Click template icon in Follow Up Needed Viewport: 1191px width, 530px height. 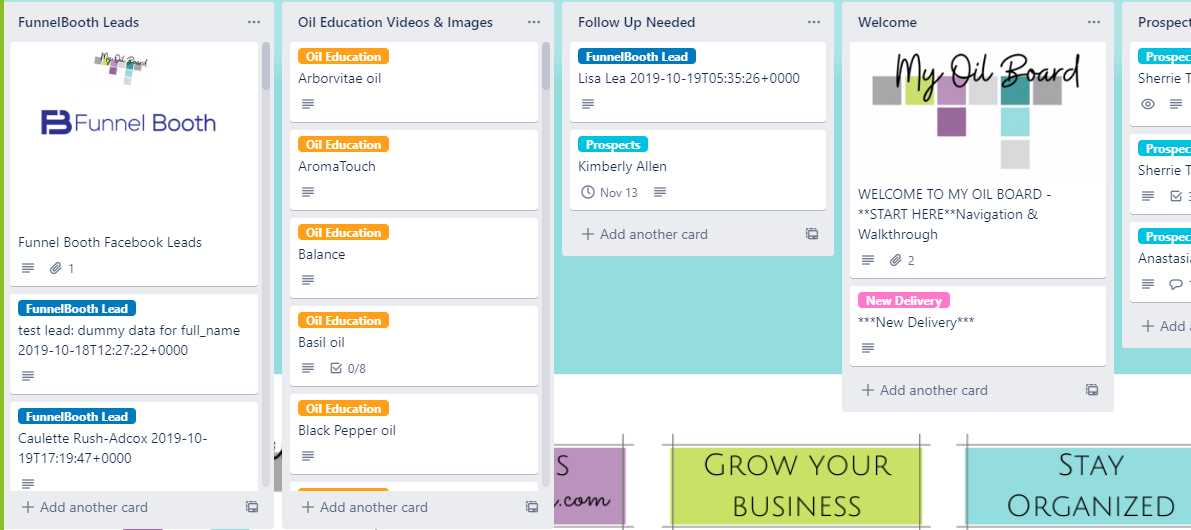(812, 234)
